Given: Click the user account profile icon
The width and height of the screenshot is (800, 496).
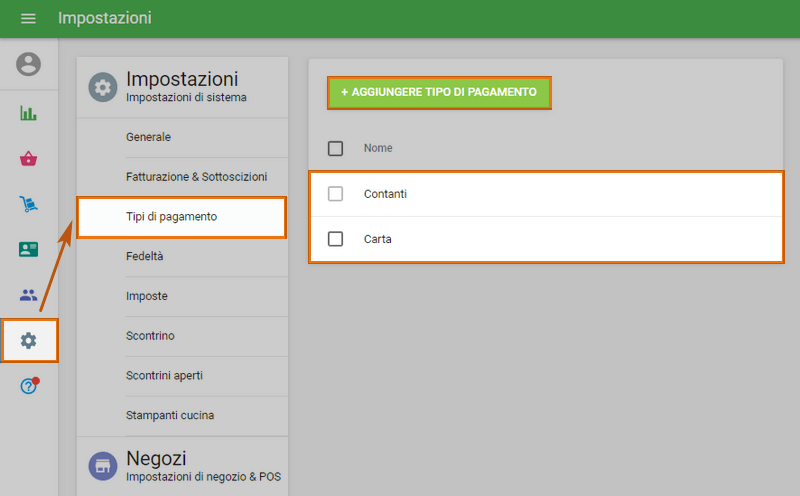Looking at the screenshot, I should [29, 65].
